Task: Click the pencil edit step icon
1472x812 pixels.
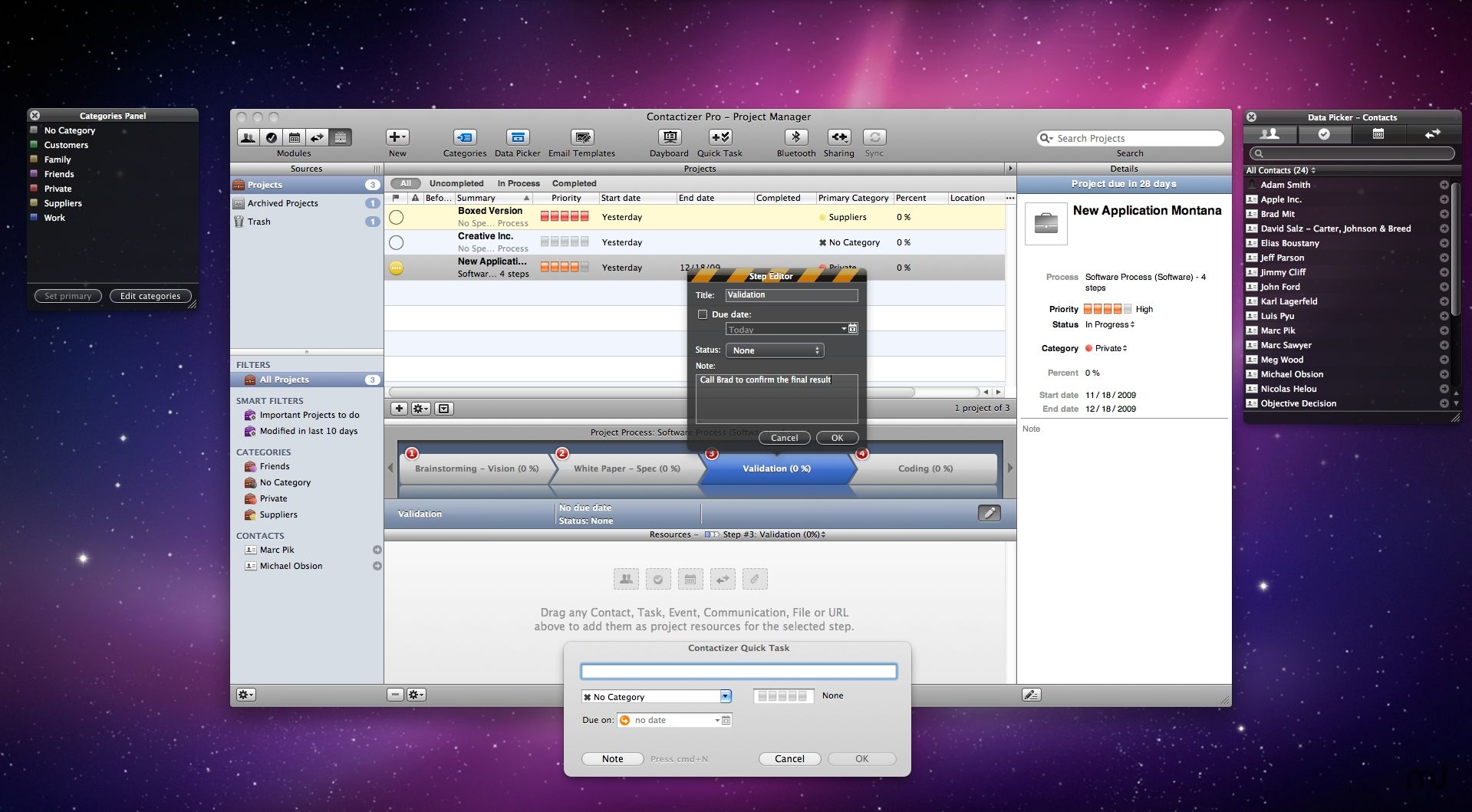Action: tap(990, 513)
